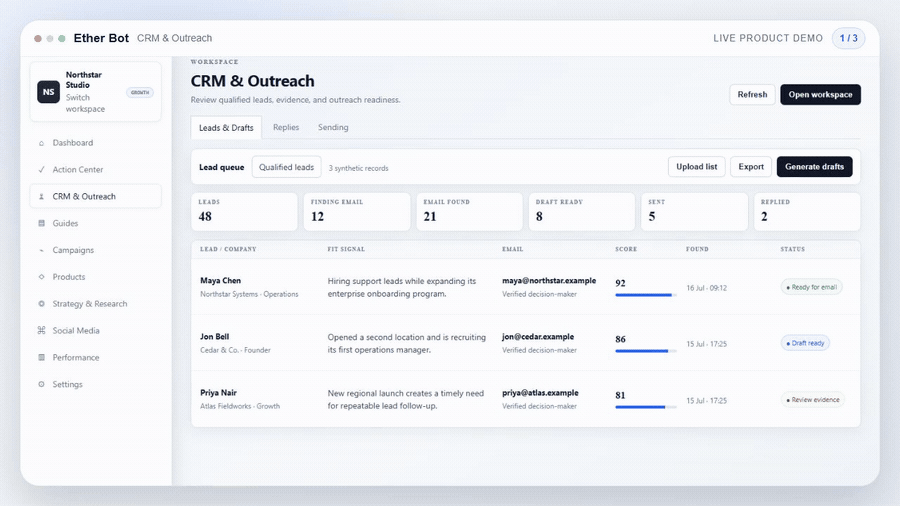Click the 1 / 3 demo step indicator
The width and height of the screenshot is (900, 506).
click(848, 38)
